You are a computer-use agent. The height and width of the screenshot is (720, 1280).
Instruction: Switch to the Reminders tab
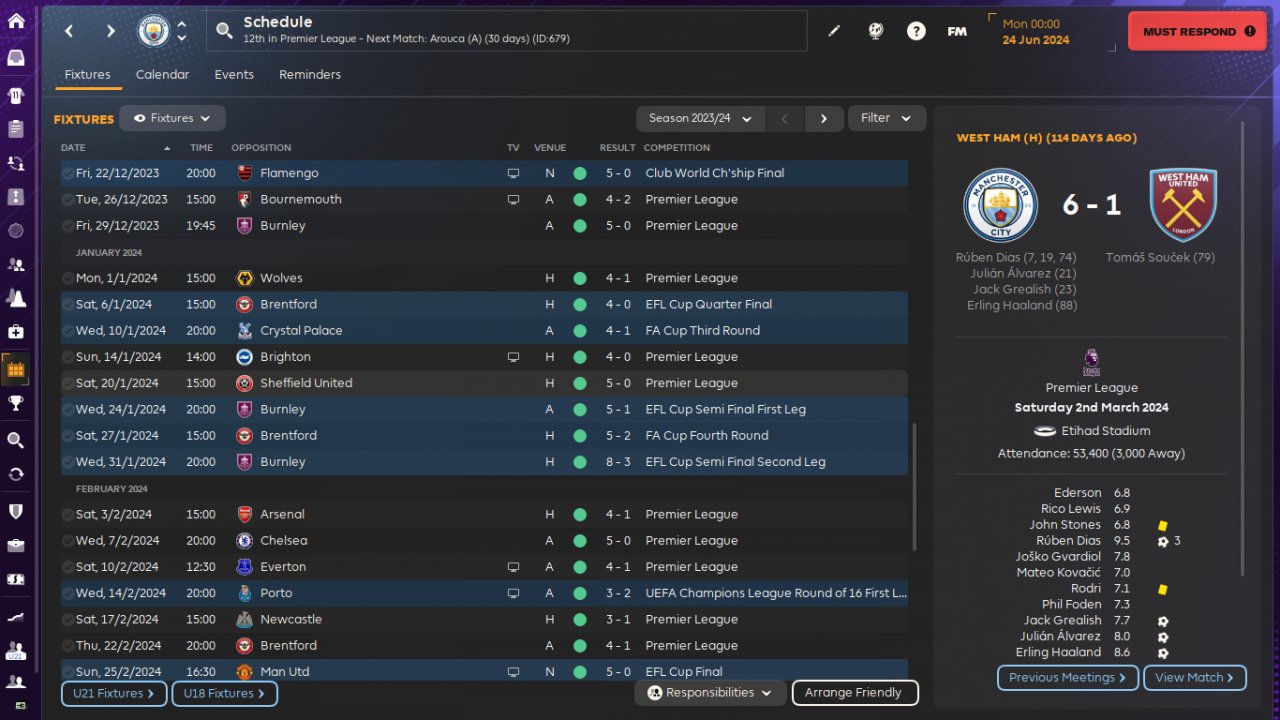(x=310, y=75)
